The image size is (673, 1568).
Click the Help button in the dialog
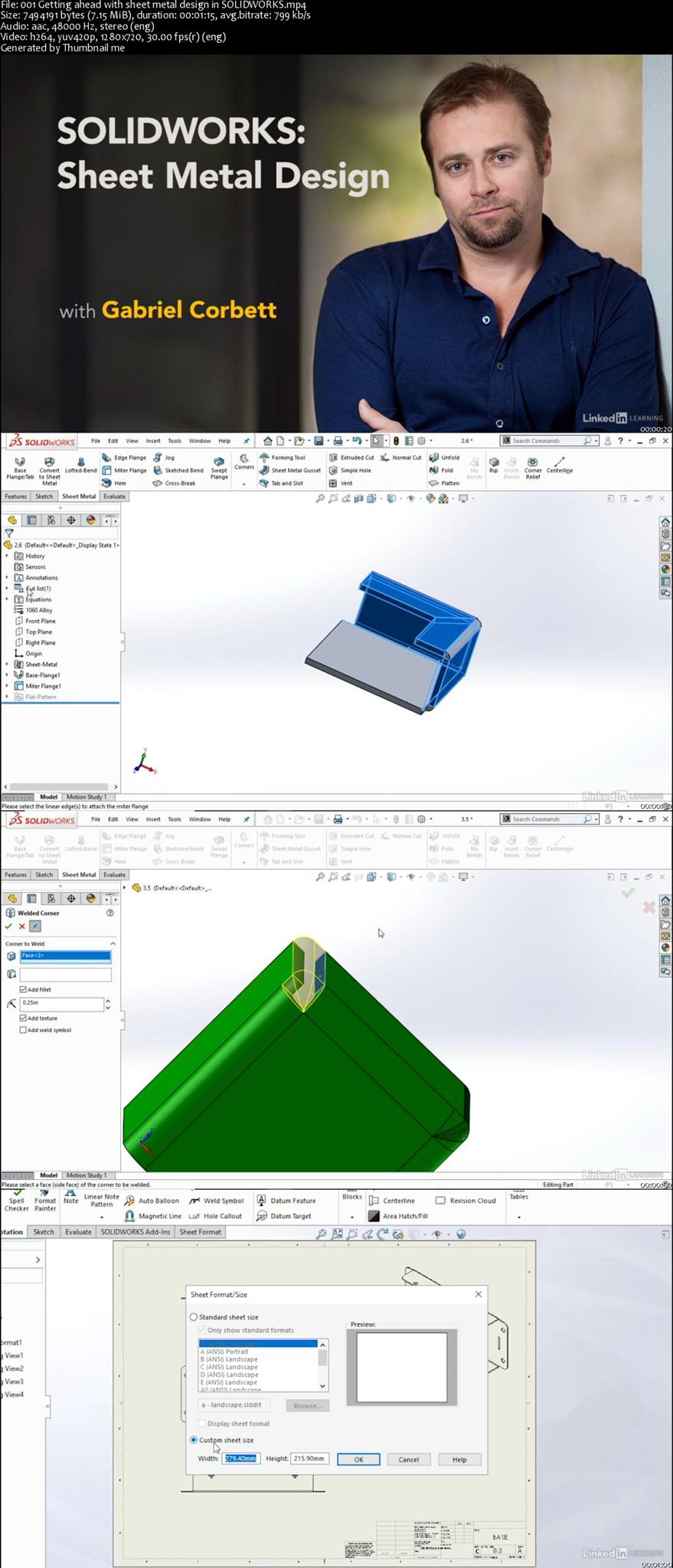459,1459
